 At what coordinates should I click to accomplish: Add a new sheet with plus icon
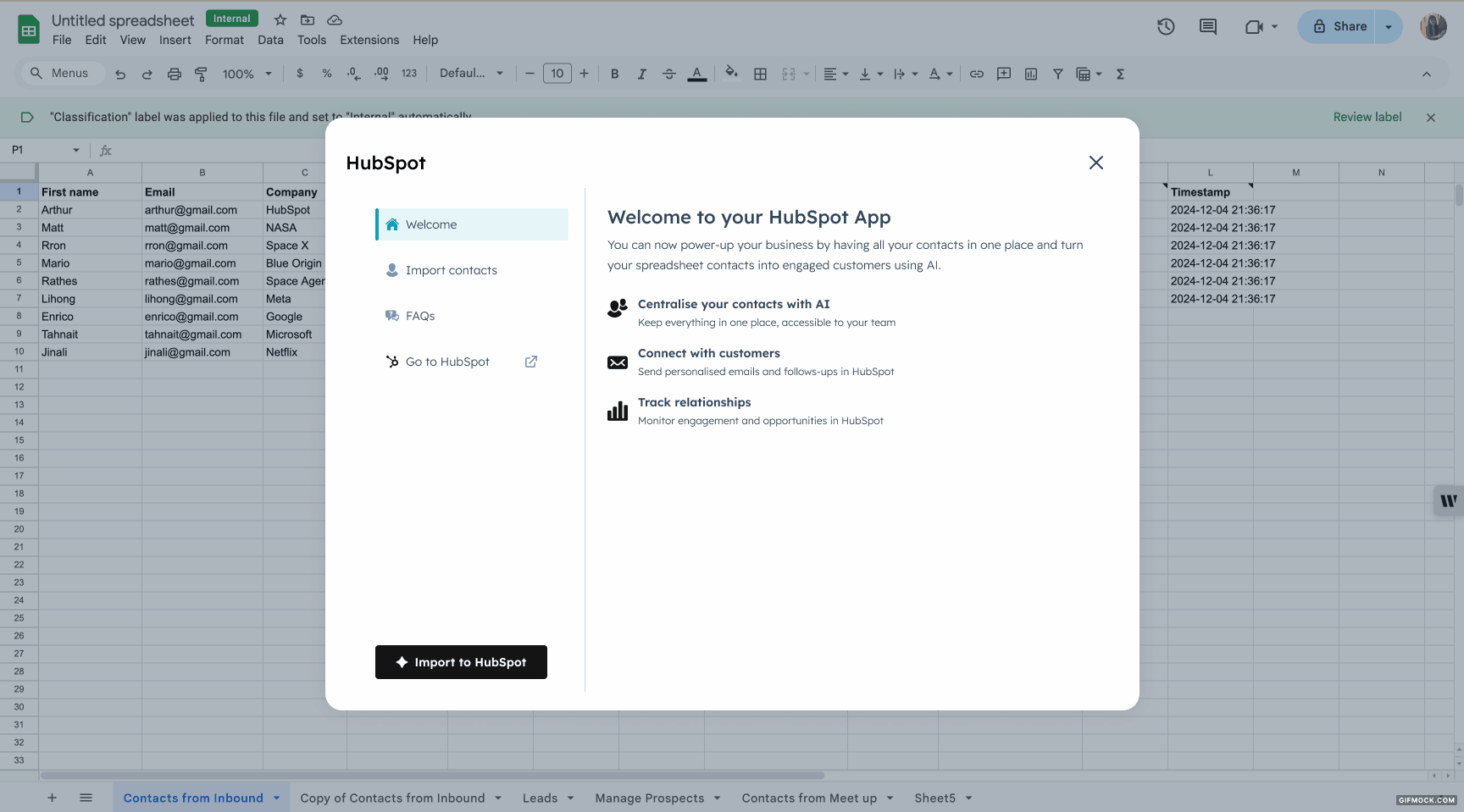click(x=52, y=798)
